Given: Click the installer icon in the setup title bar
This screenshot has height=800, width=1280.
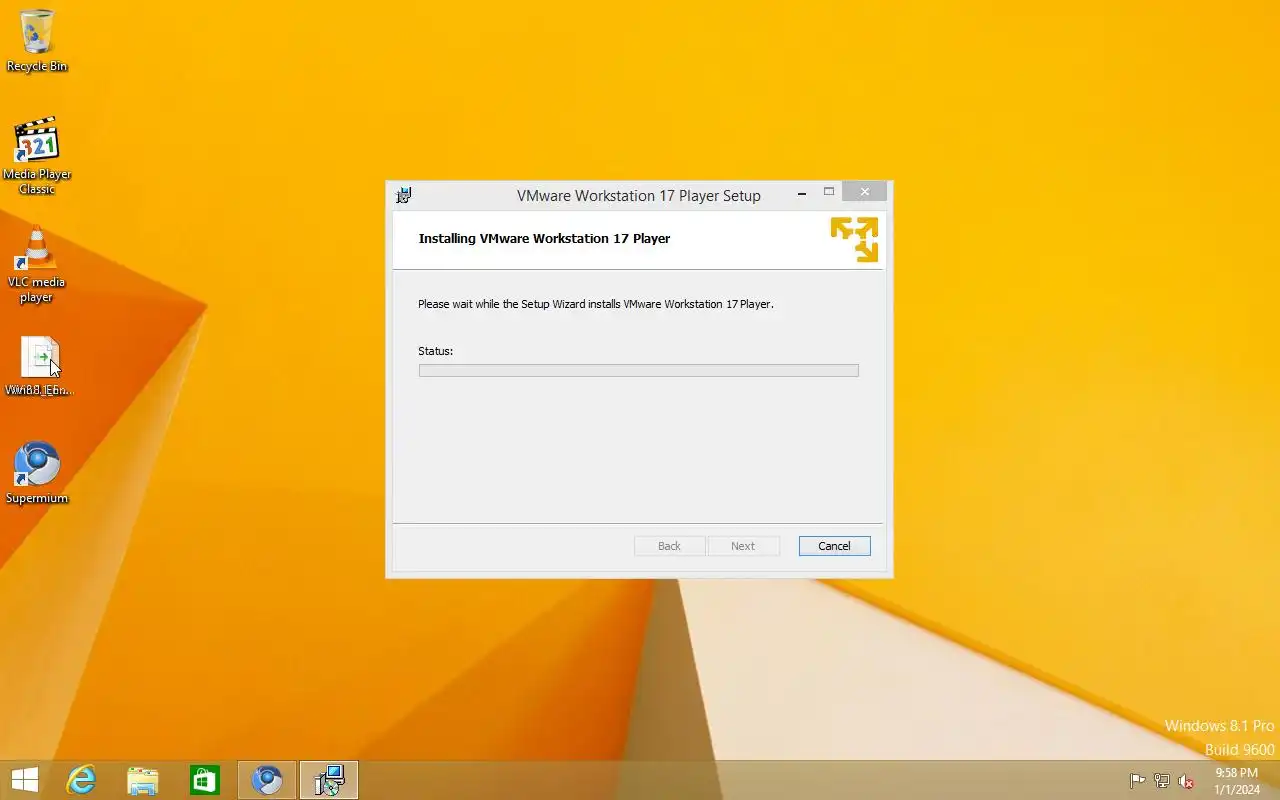Looking at the screenshot, I should [404, 195].
